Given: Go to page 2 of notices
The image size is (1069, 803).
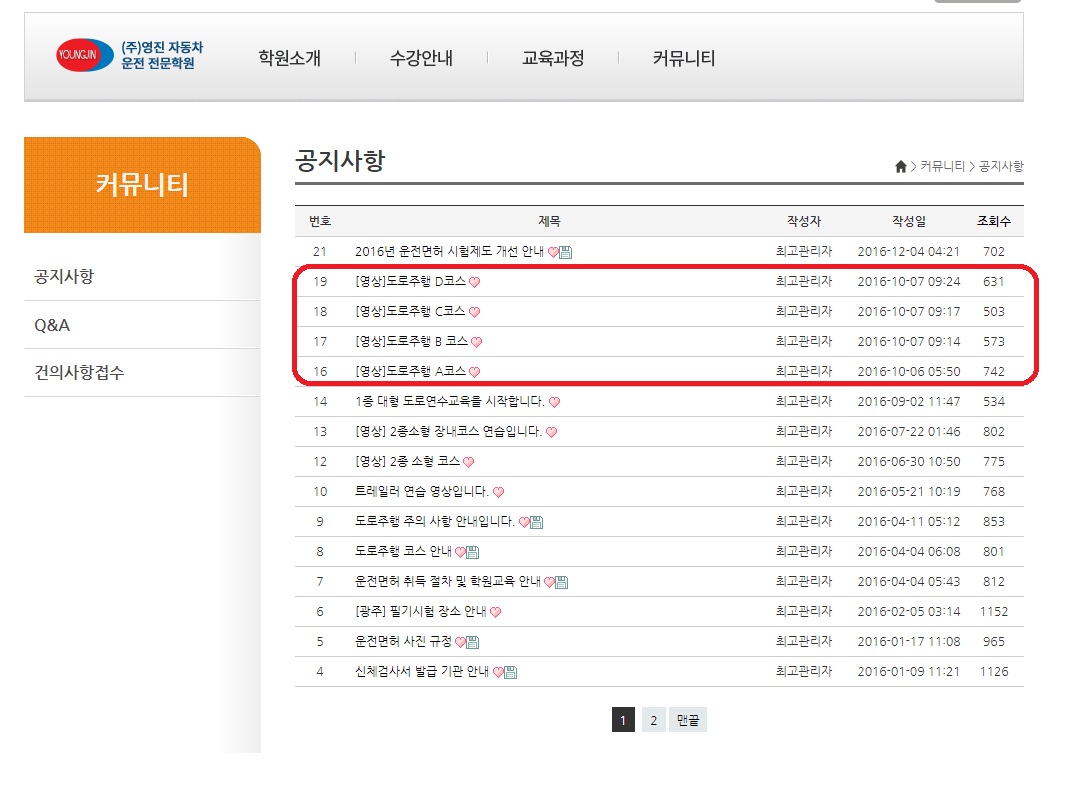Looking at the screenshot, I should [653, 720].
